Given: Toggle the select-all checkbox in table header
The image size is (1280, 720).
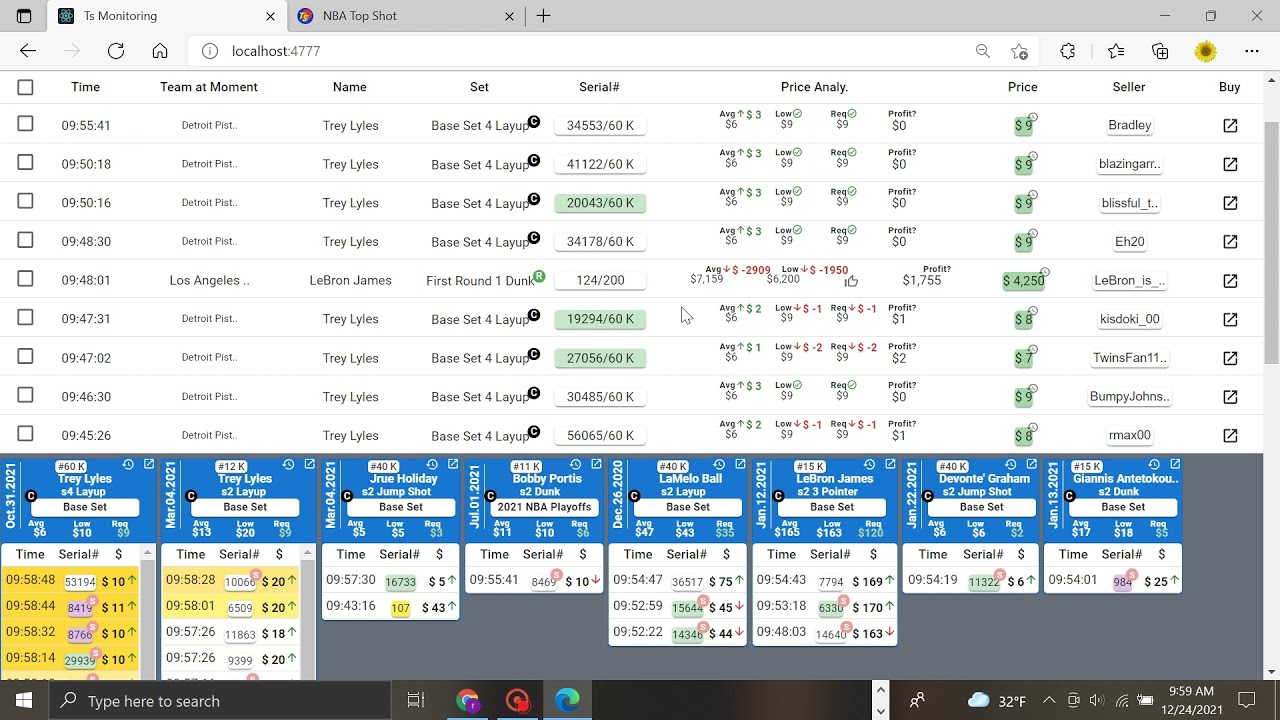Looking at the screenshot, I should click(25, 87).
